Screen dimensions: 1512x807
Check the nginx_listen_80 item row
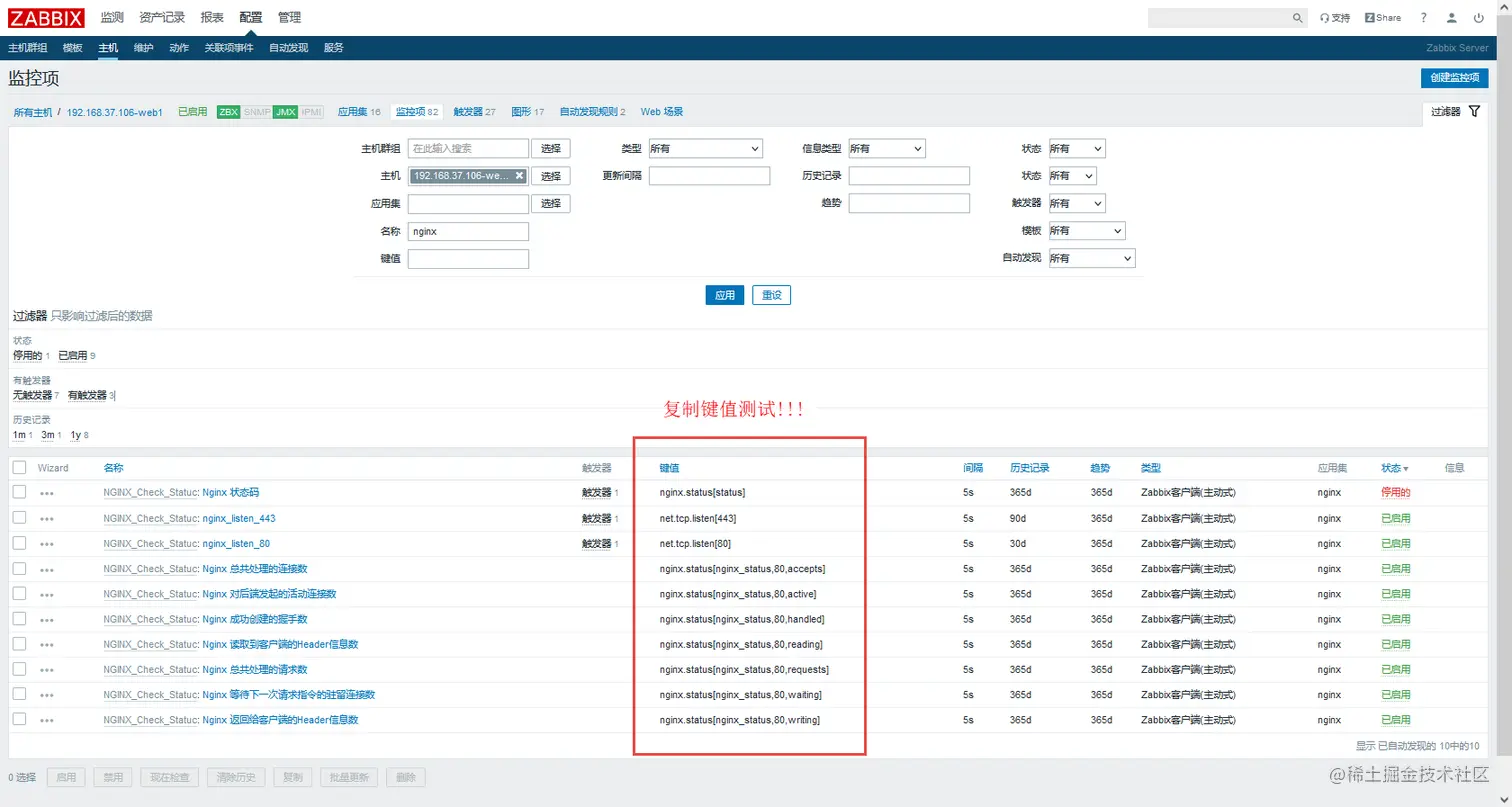click(19, 543)
